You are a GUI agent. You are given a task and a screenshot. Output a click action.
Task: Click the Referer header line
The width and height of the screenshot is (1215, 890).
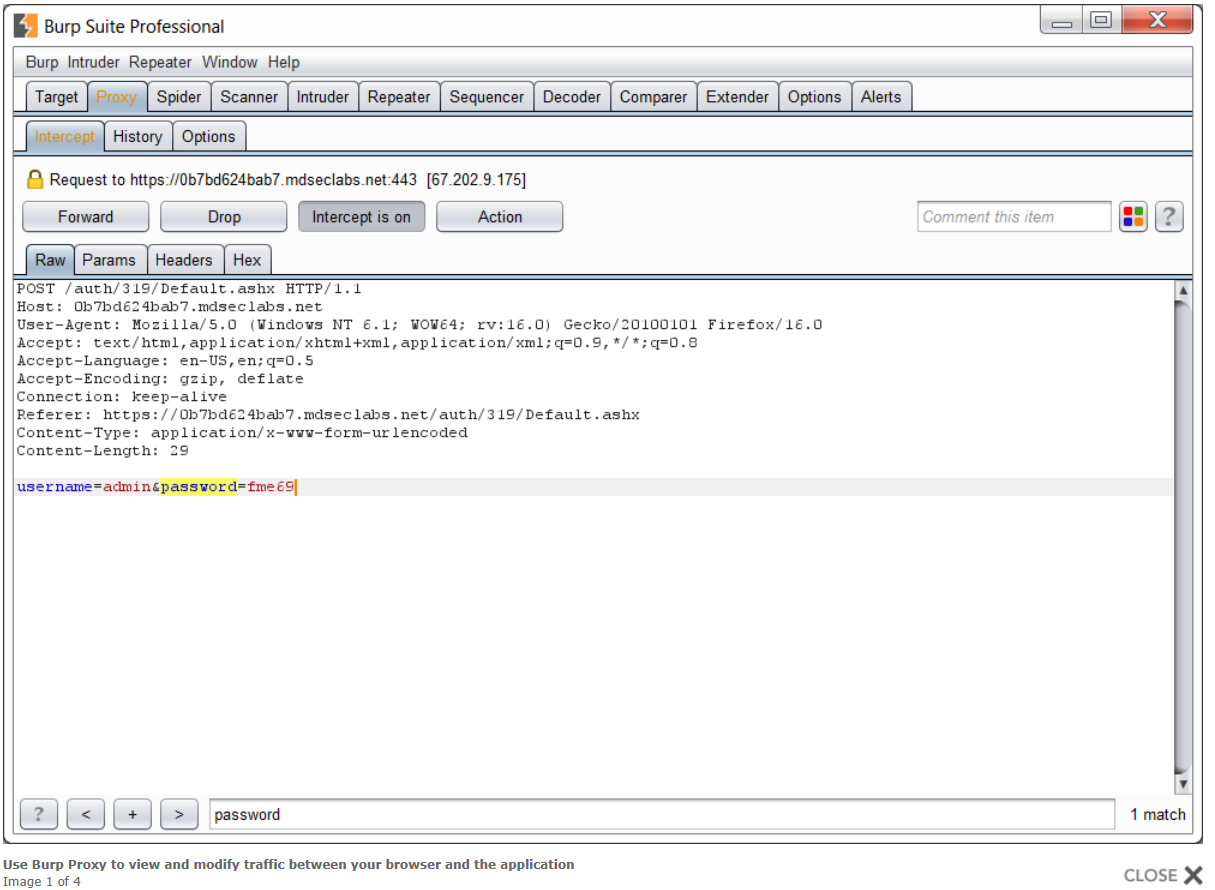(x=328, y=415)
